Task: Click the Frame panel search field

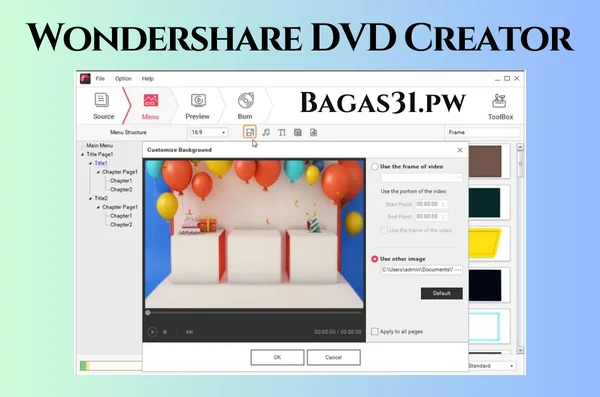Action: click(x=483, y=132)
